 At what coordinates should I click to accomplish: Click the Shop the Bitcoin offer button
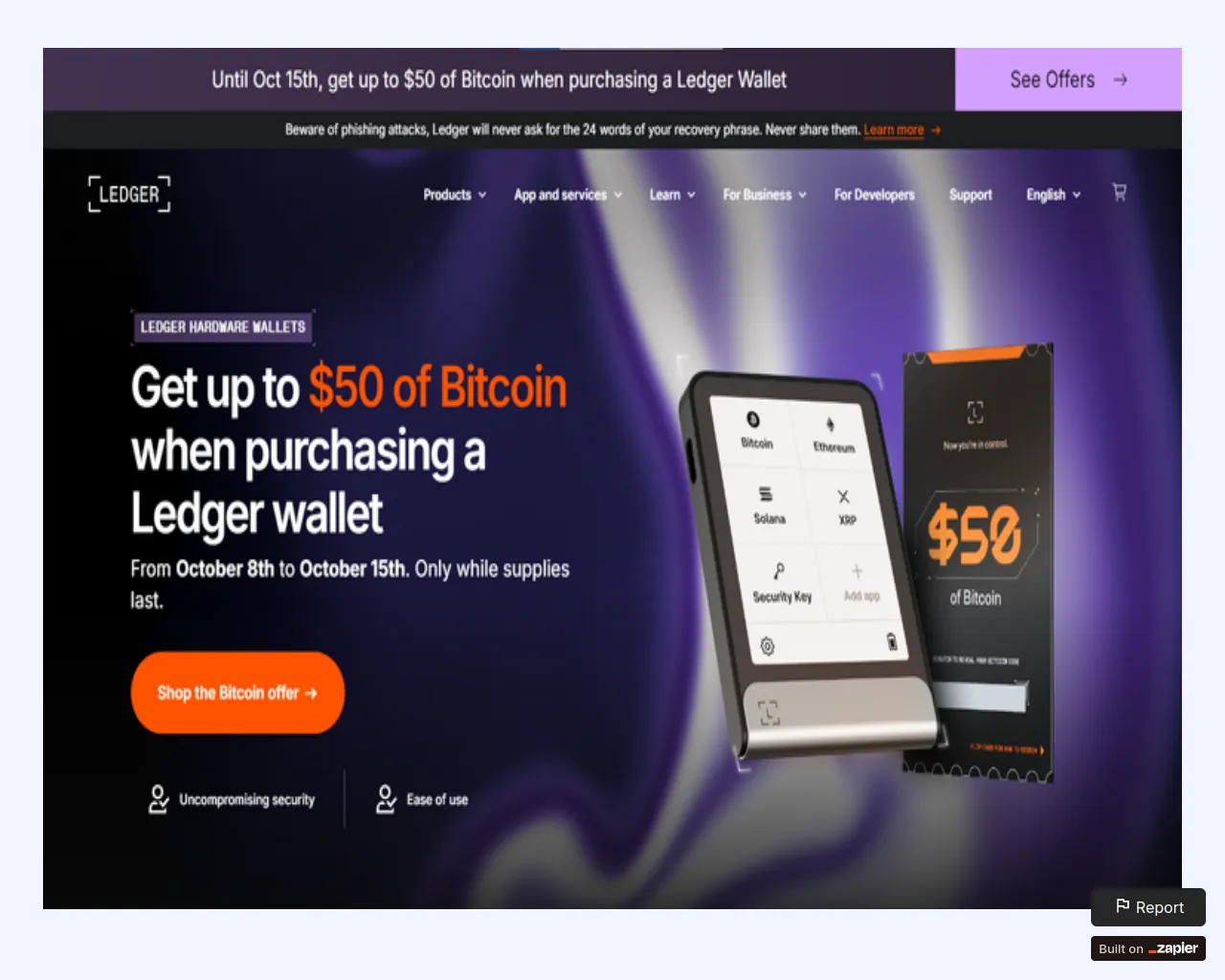tap(237, 693)
